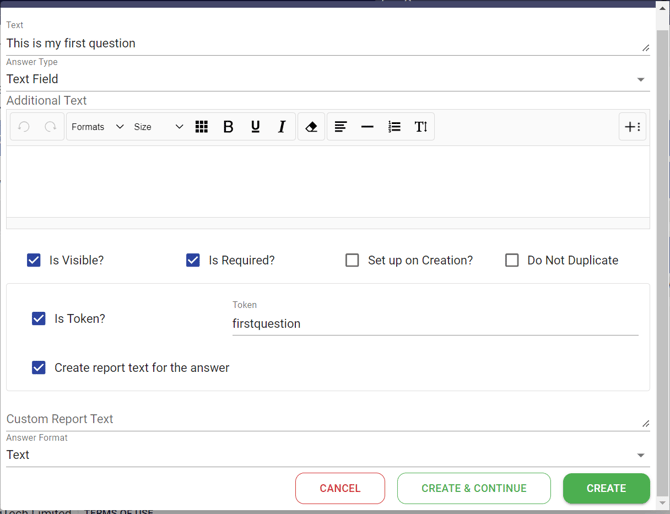Open the Size dropdown in toolbar

click(x=158, y=127)
